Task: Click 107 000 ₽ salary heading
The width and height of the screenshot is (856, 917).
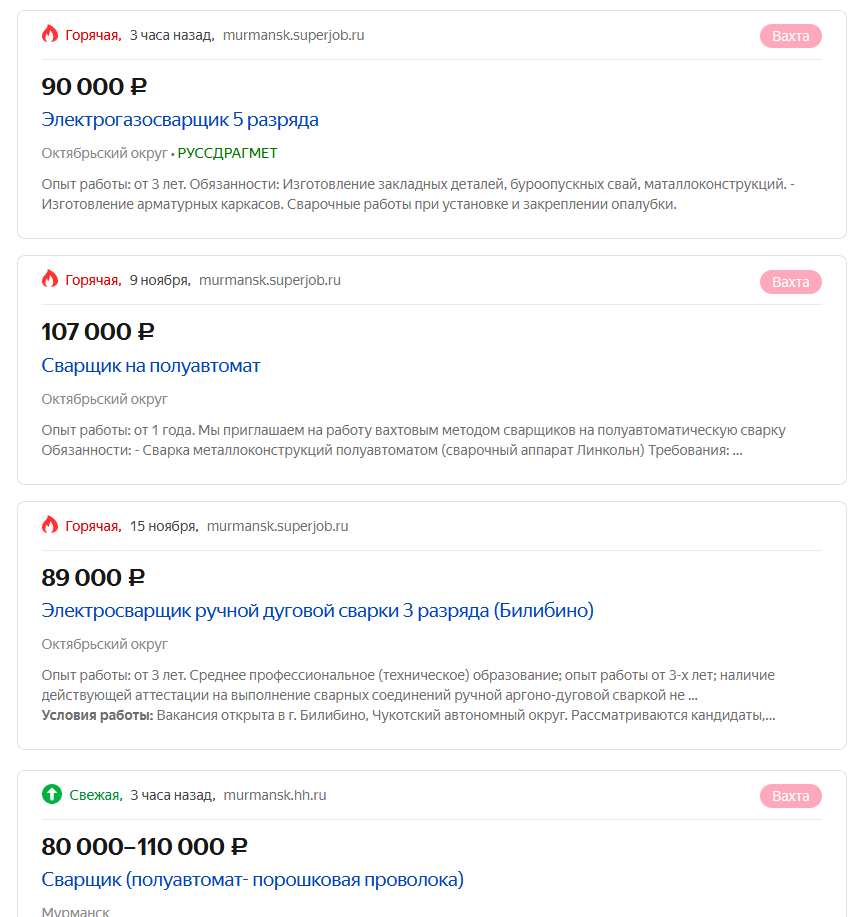Action: pyautogui.click(x=98, y=332)
